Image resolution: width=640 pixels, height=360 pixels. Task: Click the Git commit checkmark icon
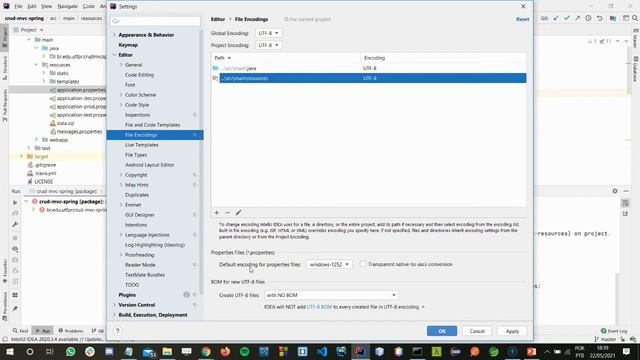point(567,18)
